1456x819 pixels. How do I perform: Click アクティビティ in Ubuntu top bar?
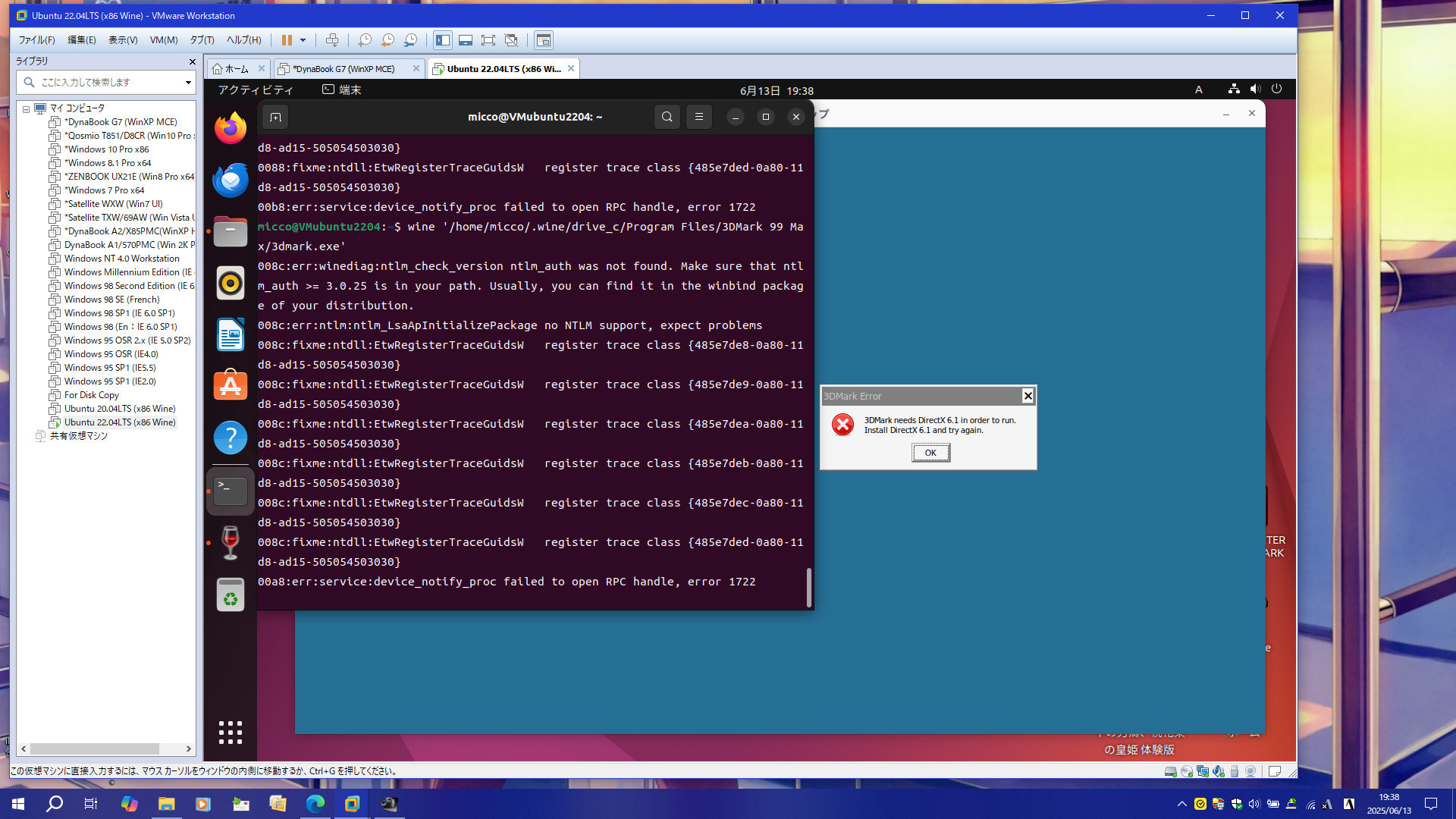(x=256, y=90)
